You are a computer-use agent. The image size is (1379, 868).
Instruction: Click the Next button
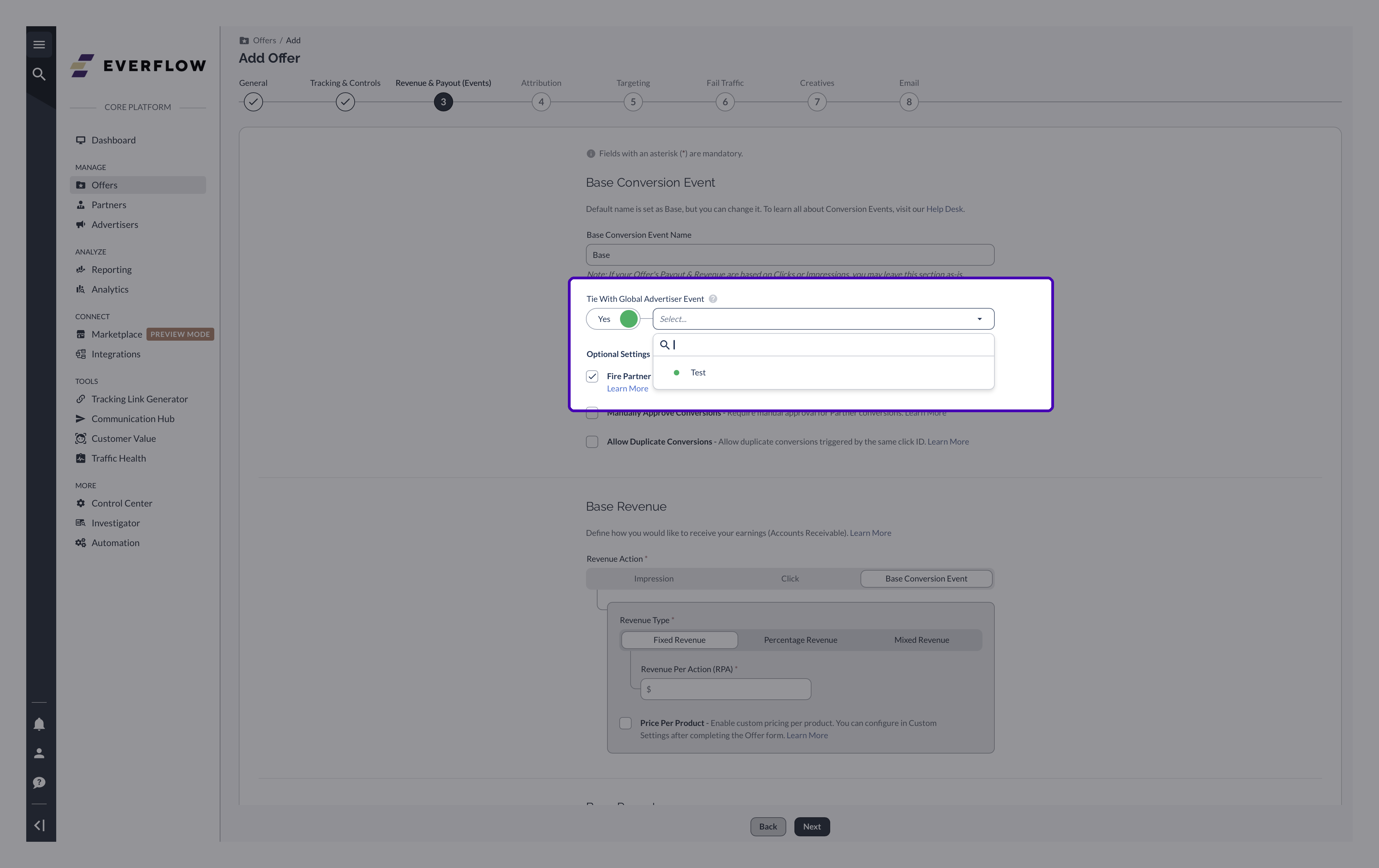coord(811,826)
